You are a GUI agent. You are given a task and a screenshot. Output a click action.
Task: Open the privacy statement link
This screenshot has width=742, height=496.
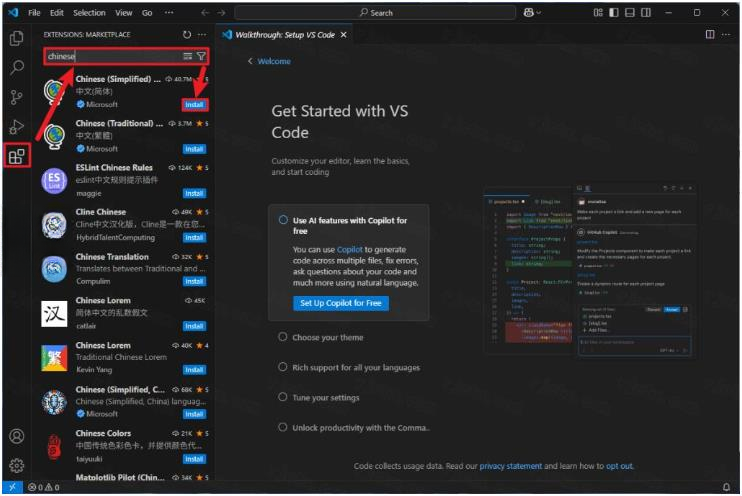point(511,466)
